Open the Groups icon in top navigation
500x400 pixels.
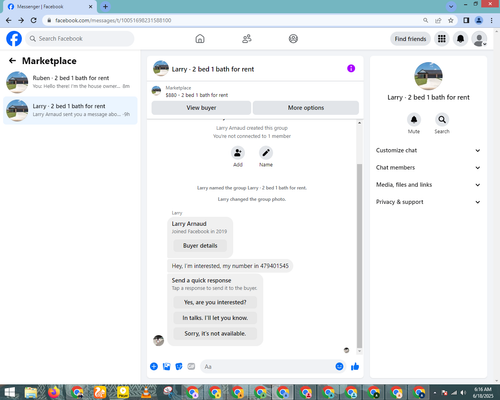tap(293, 39)
